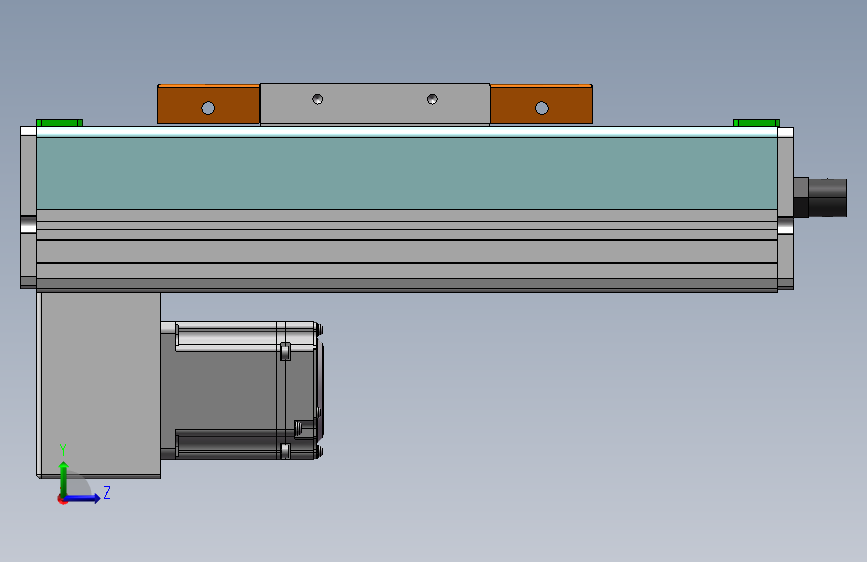Select the green tab at left end
Image resolution: width=867 pixels, height=562 pixels.
[60, 123]
